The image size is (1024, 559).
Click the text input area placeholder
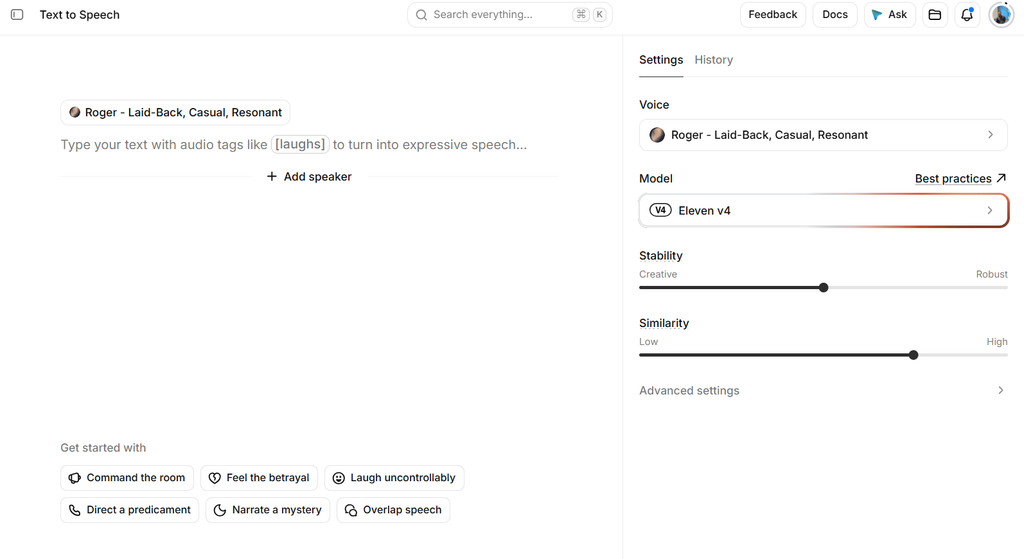[x=294, y=144]
